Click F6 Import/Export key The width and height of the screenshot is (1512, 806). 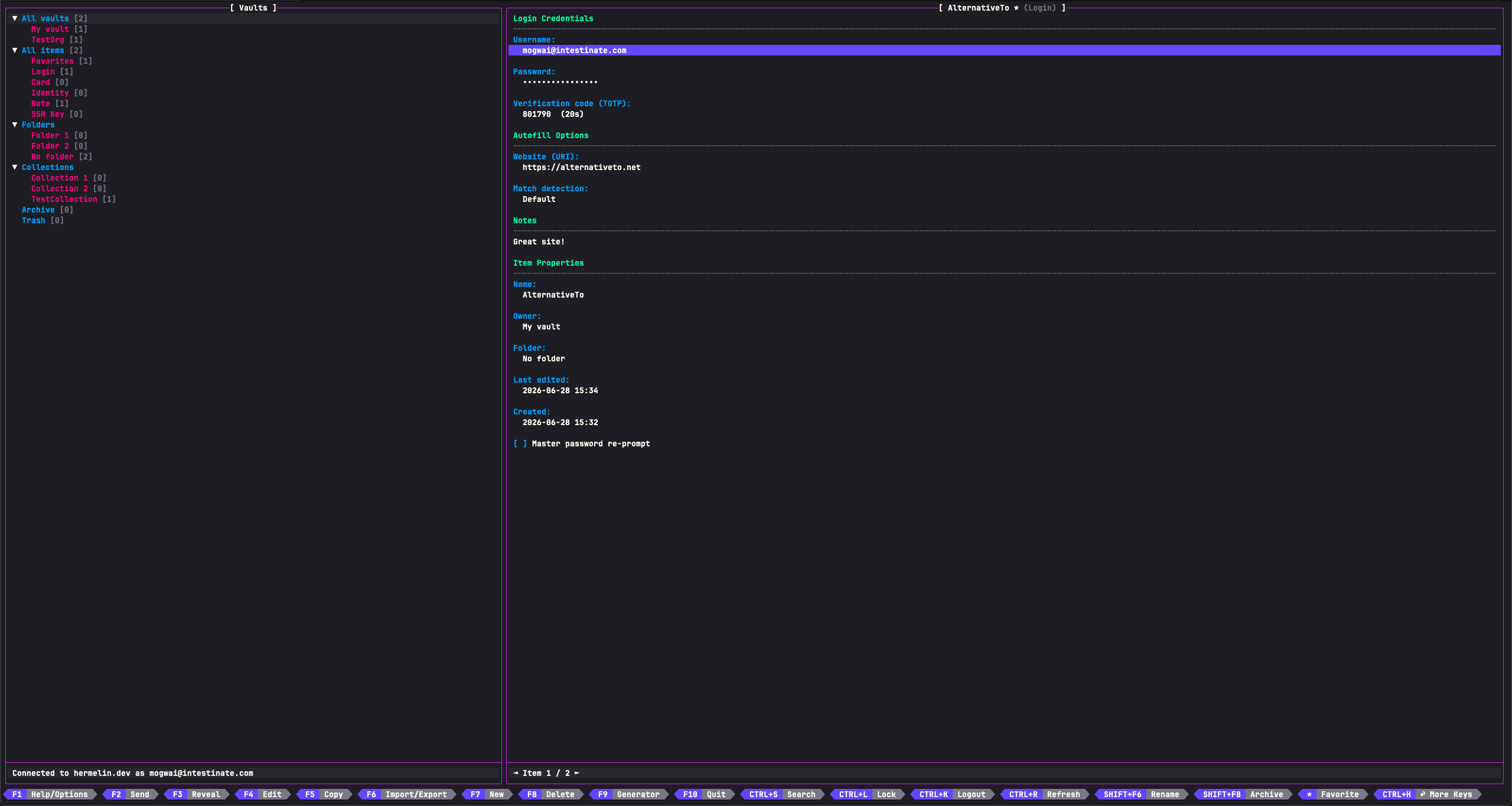(x=407, y=794)
